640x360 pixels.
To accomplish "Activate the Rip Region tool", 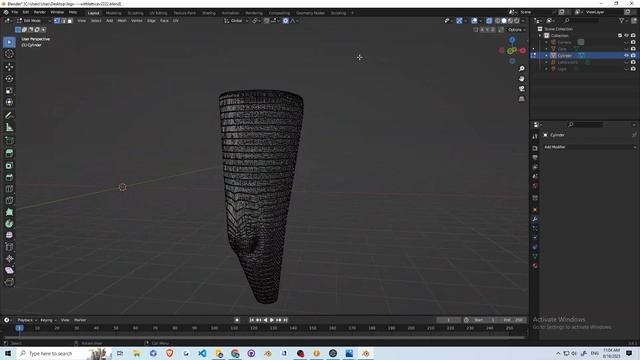I will [x=9, y=282].
